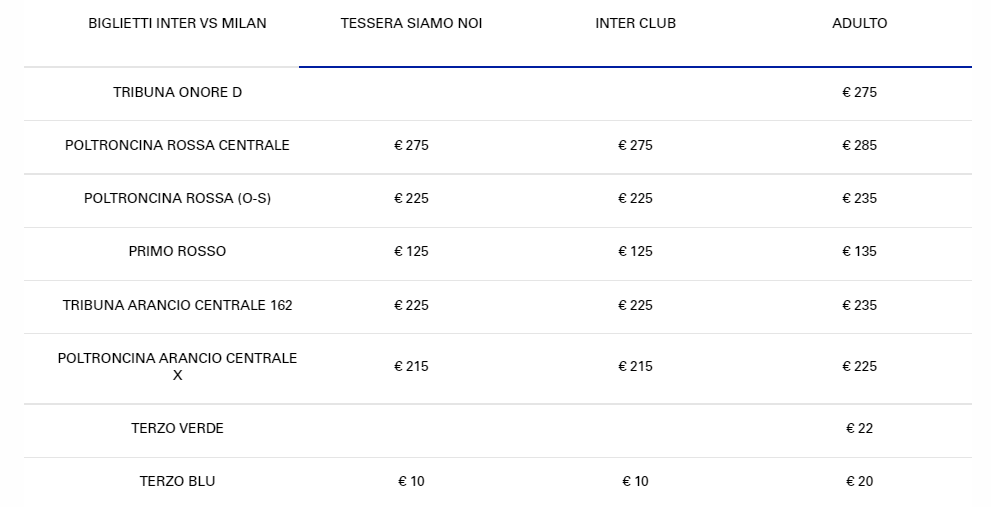Image resolution: width=991 pixels, height=507 pixels.
Task: Click the € 20 Terzo Blu Adulto price
Action: pyautogui.click(x=859, y=481)
